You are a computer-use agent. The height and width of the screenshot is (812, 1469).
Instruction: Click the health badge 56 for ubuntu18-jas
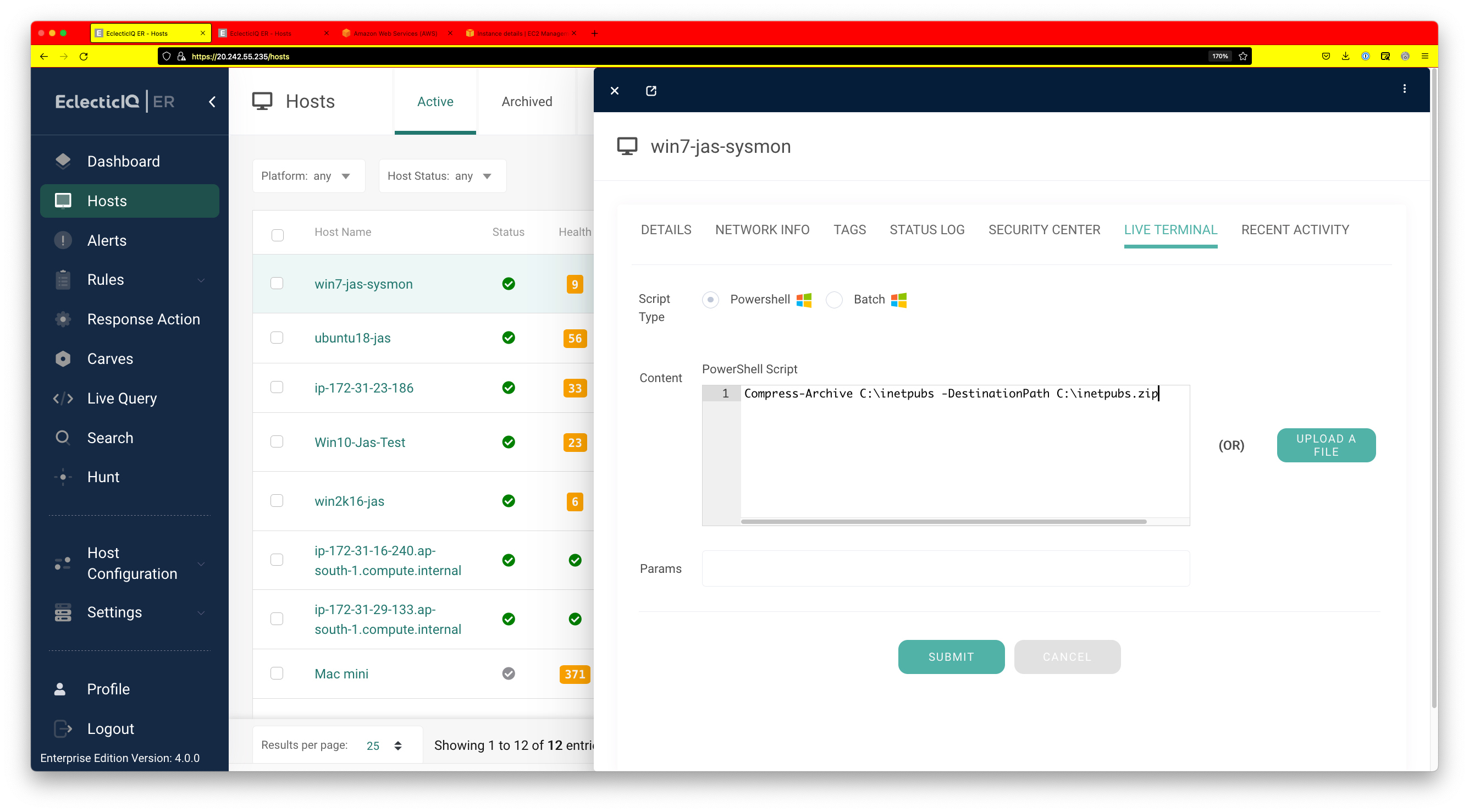coord(575,338)
